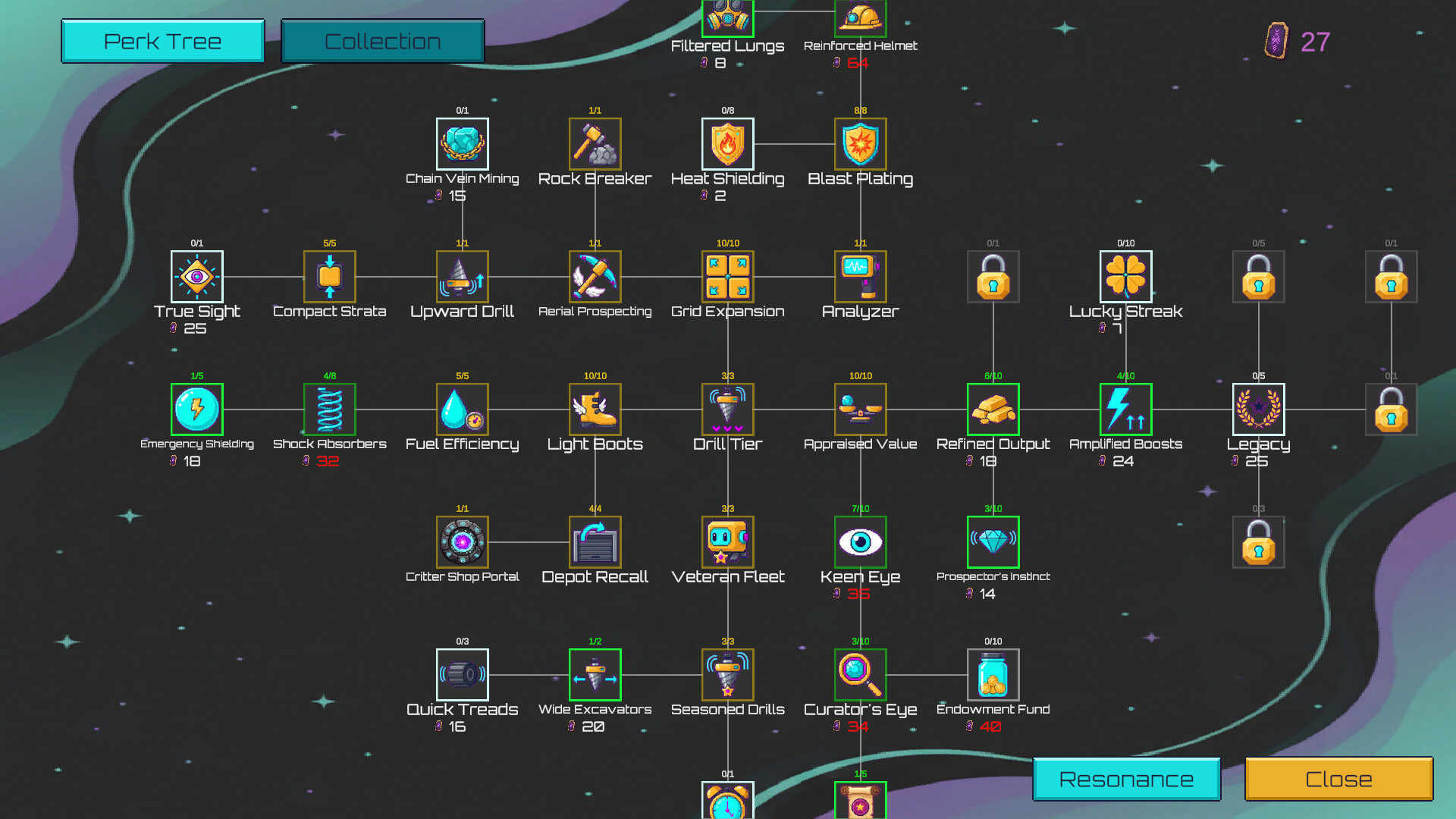
Task: Click the Blast Plating shield icon
Action: pyautogui.click(x=861, y=144)
